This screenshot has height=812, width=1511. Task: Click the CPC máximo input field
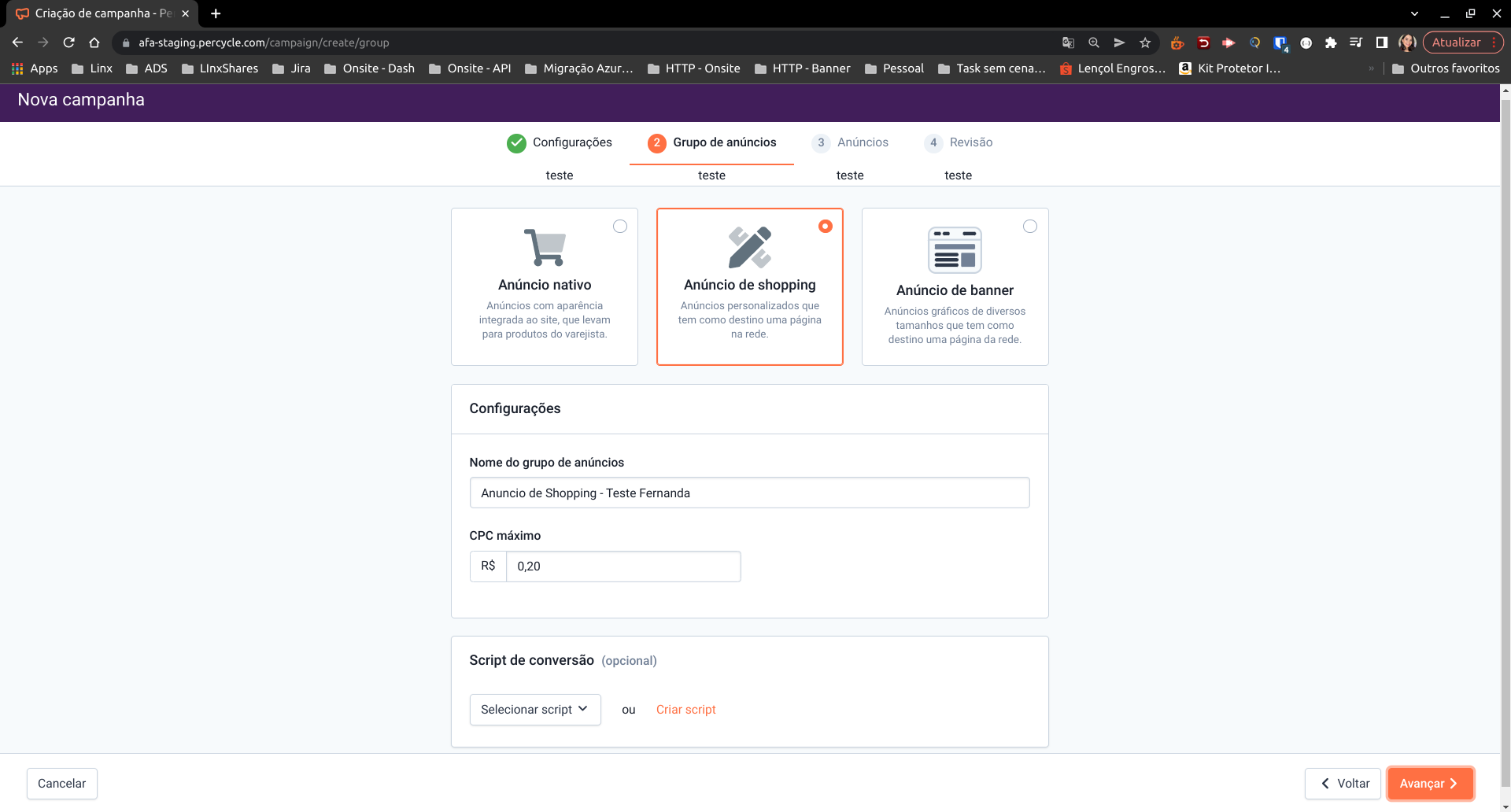pyautogui.click(x=623, y=567)
